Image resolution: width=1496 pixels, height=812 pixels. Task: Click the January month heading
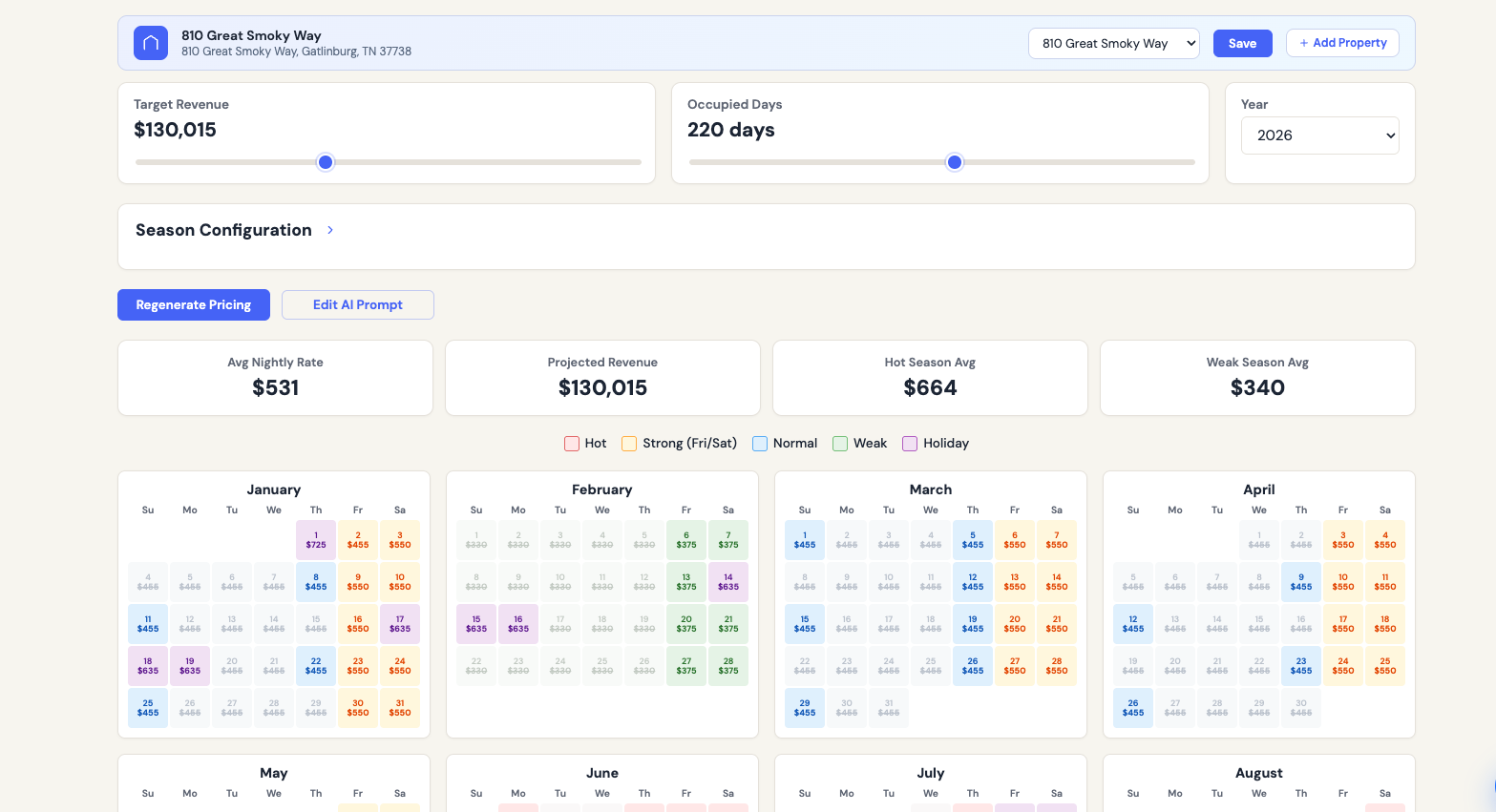pos(274,489)
